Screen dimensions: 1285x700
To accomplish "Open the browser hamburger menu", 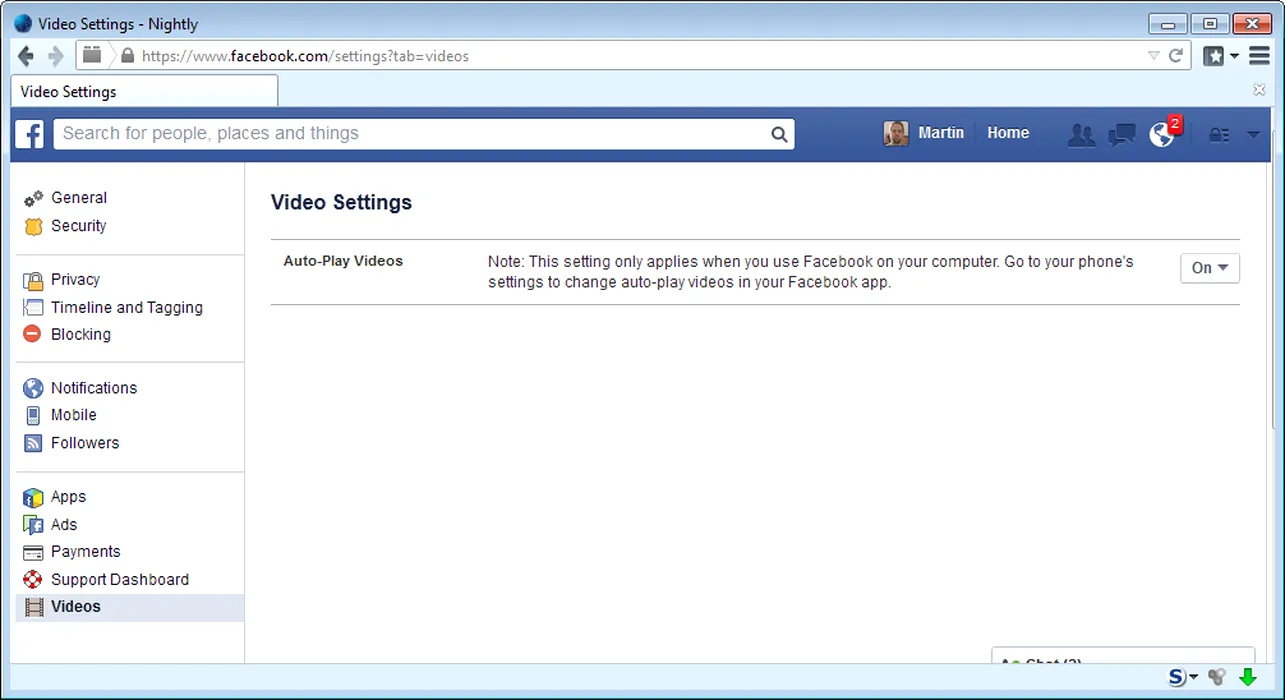I will [1260, 56].
